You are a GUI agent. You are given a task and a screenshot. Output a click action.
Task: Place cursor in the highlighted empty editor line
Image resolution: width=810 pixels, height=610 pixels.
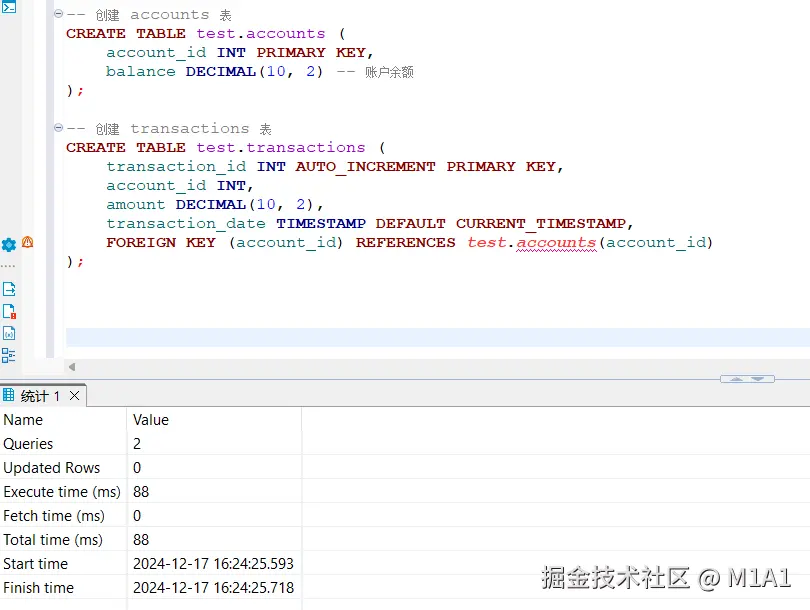(438, 337)
